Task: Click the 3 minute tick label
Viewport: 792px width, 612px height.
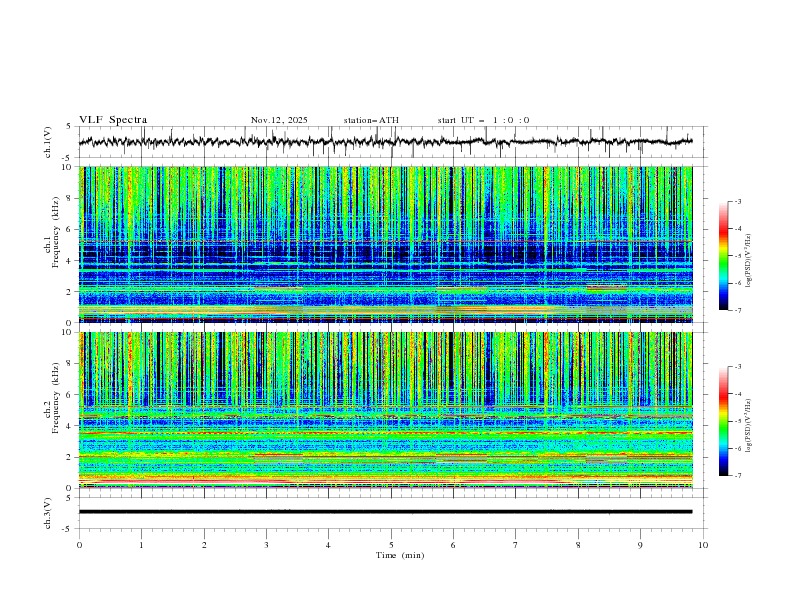Action: tap(266, 545)
